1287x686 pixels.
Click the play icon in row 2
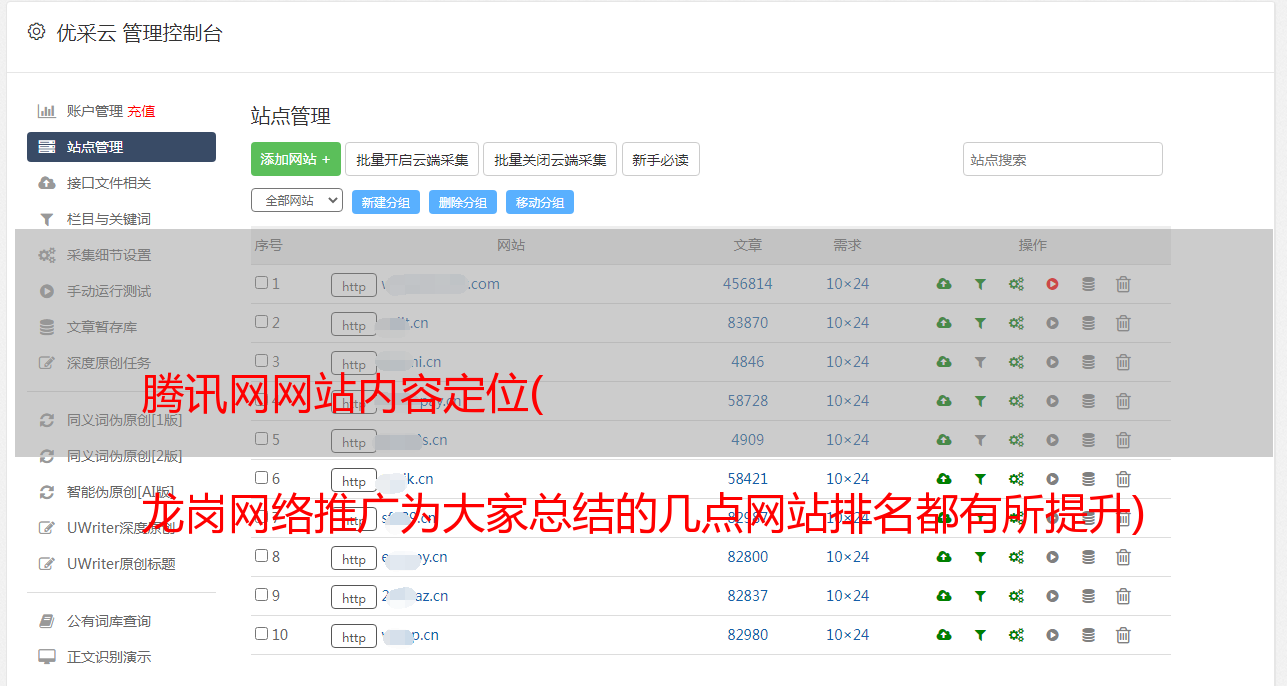click(1052, 323)
